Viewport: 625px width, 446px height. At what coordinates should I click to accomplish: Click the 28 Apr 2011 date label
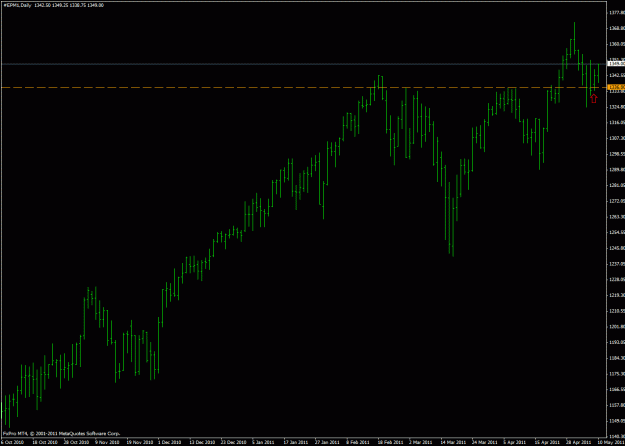(576, 442)
